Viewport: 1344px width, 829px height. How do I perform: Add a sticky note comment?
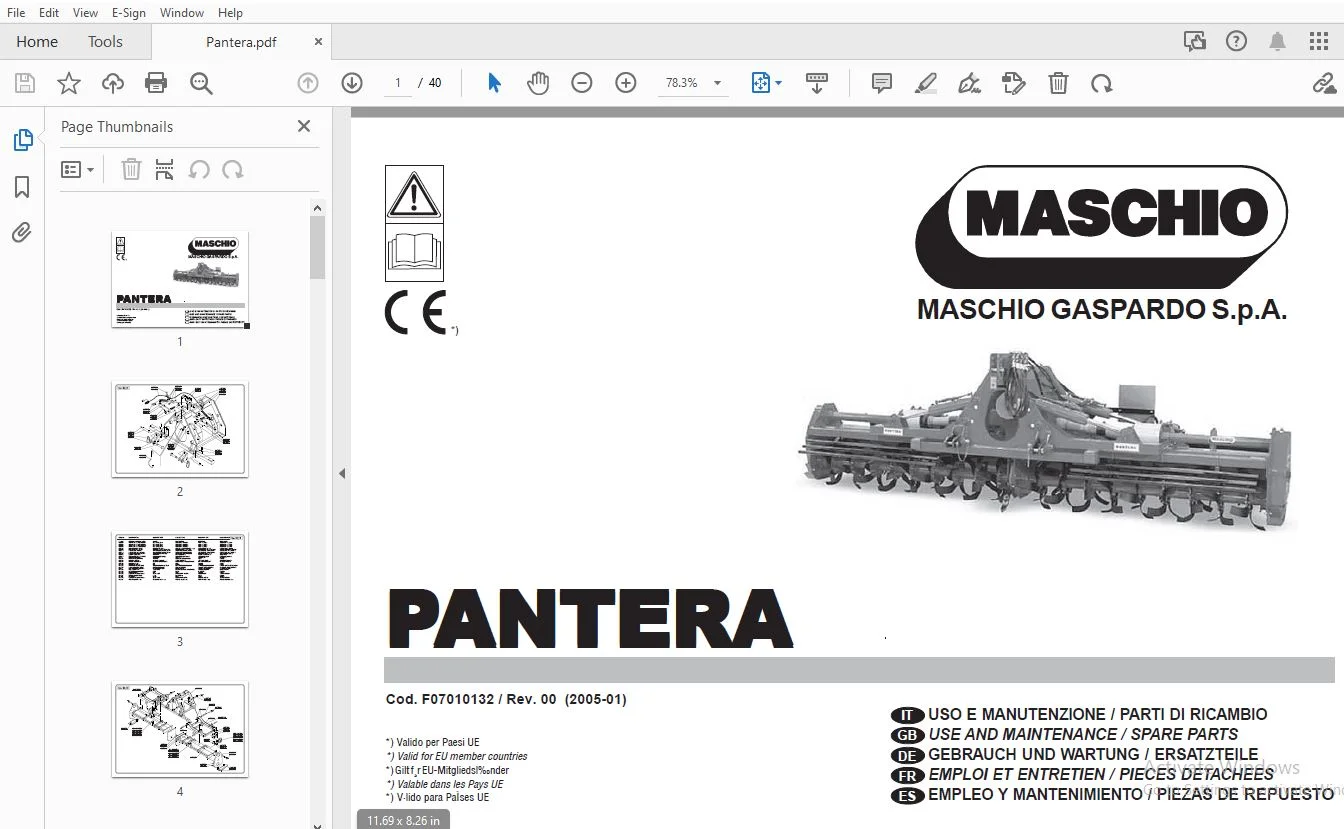[882, 83]
